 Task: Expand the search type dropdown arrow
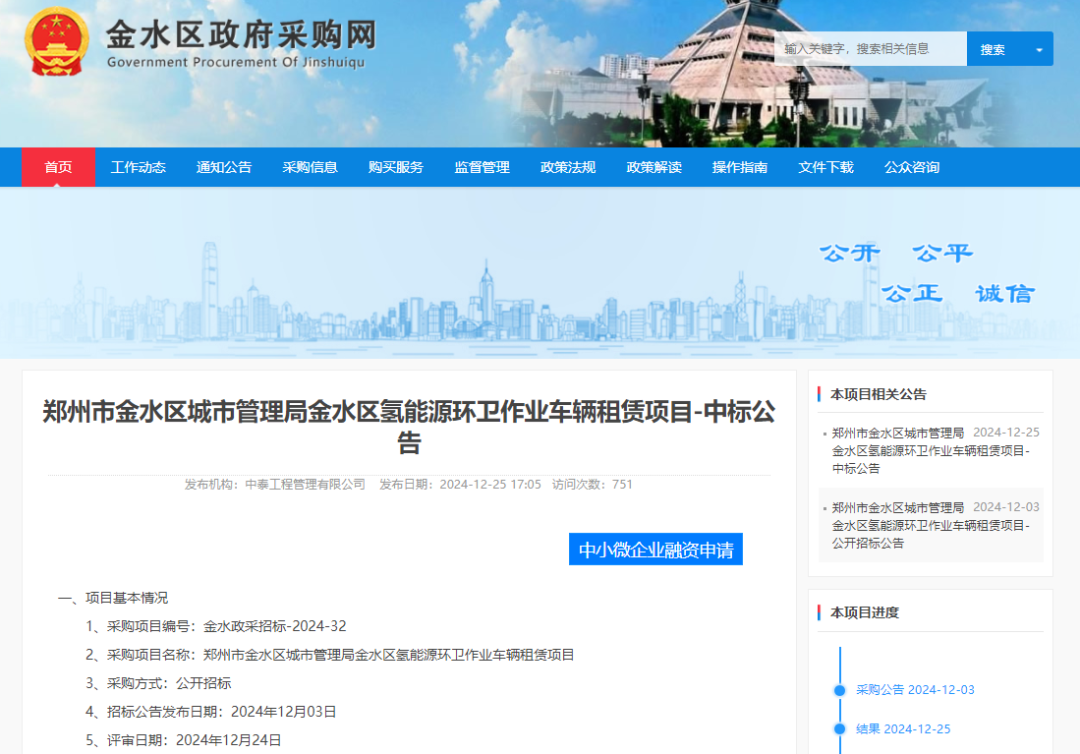coord(1039,50)
